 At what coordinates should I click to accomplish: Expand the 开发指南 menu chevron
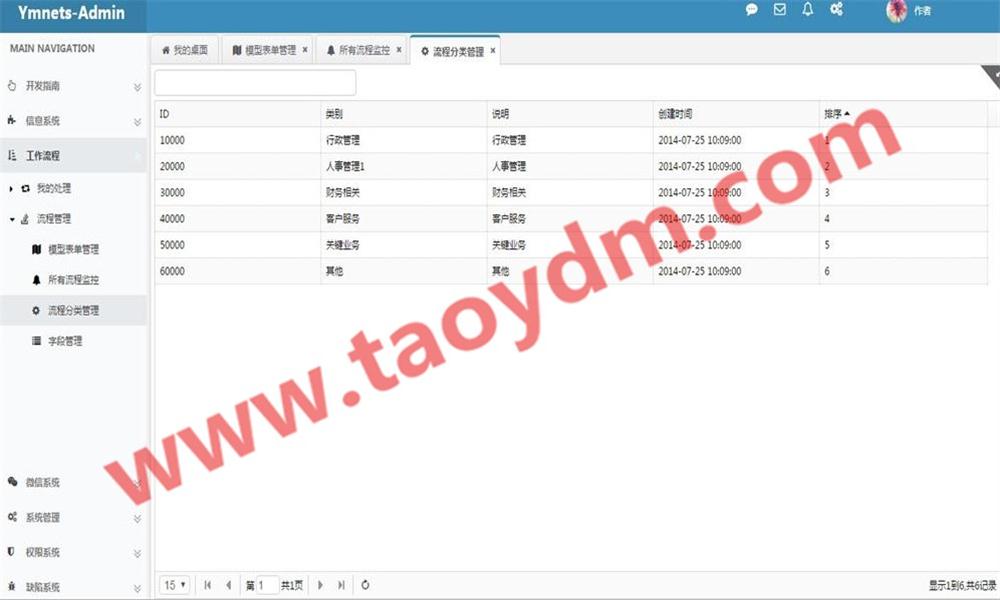[x=137, y=87]
